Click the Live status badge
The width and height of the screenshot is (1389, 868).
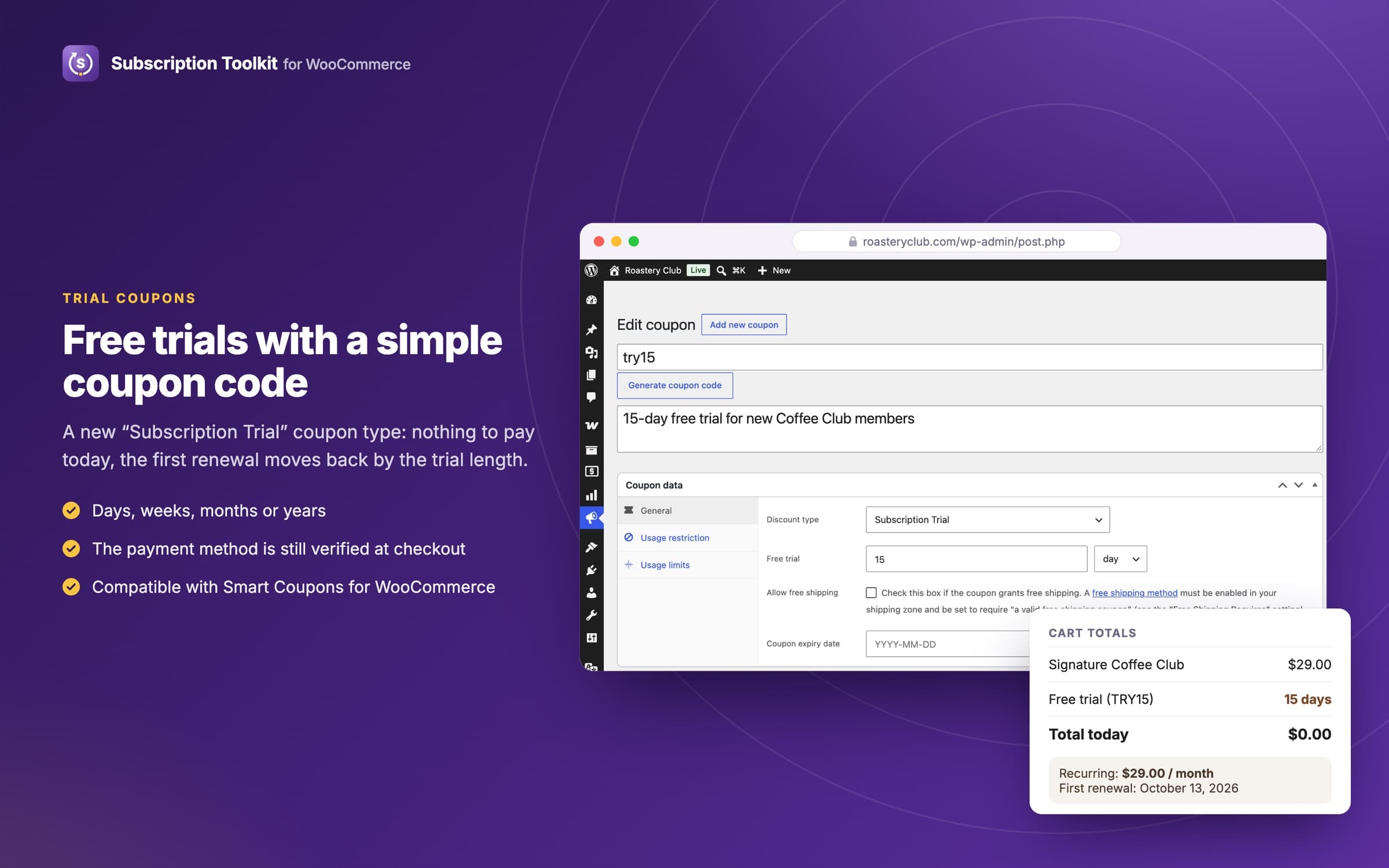[698, 270]
